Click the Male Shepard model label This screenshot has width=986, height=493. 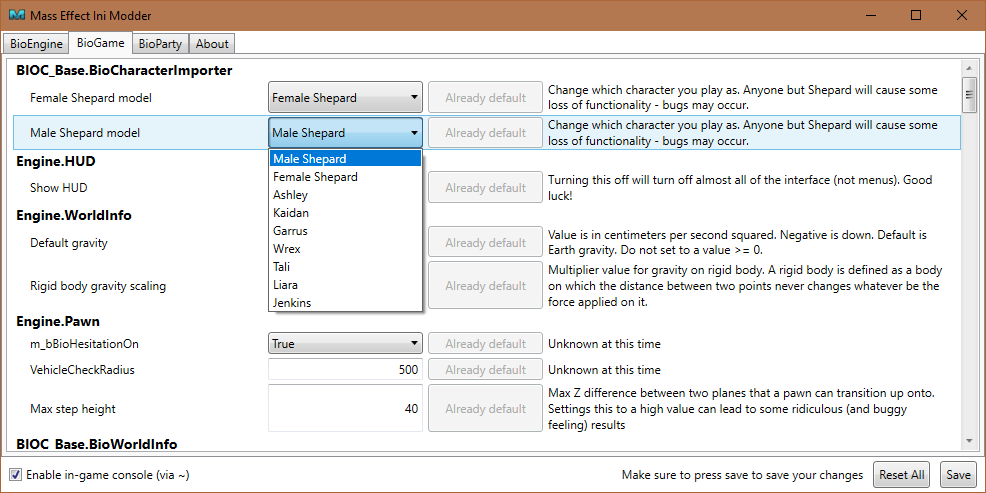85,133
